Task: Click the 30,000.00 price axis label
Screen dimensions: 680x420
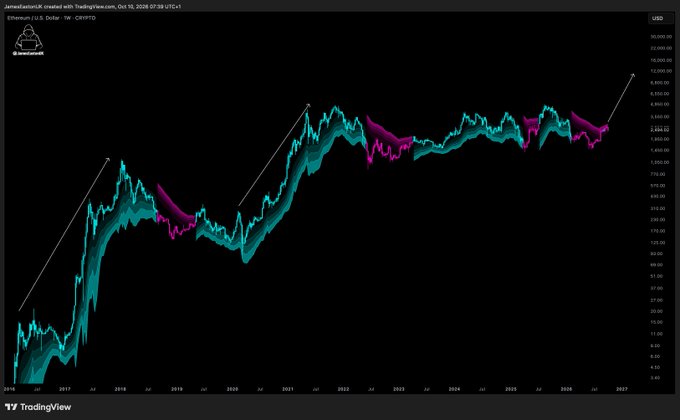Action: 660,37
